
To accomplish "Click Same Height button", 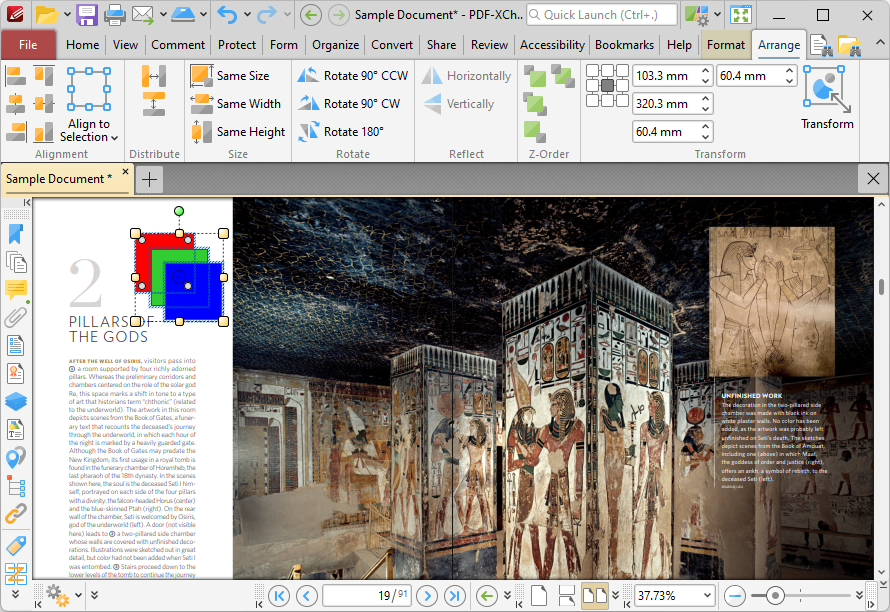I will point(238,132).
